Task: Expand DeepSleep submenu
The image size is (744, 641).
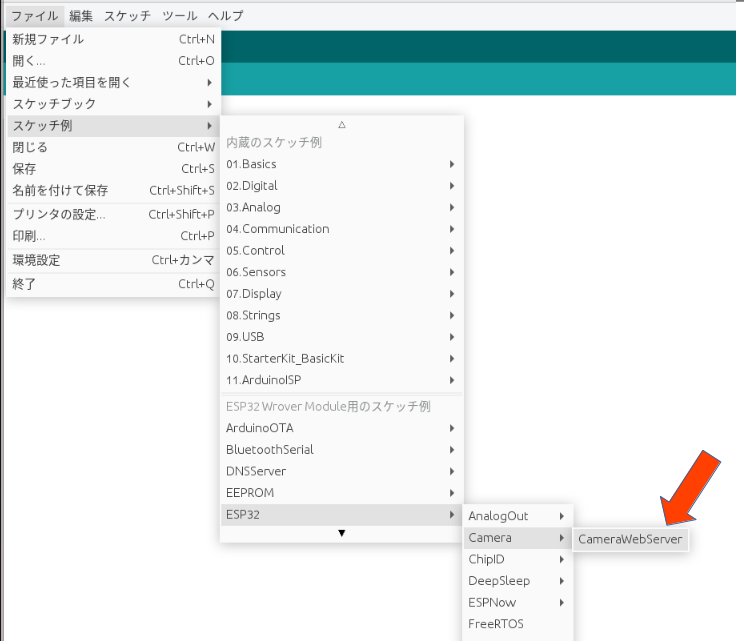Action: pyautogui.click(x=518, y=581)
